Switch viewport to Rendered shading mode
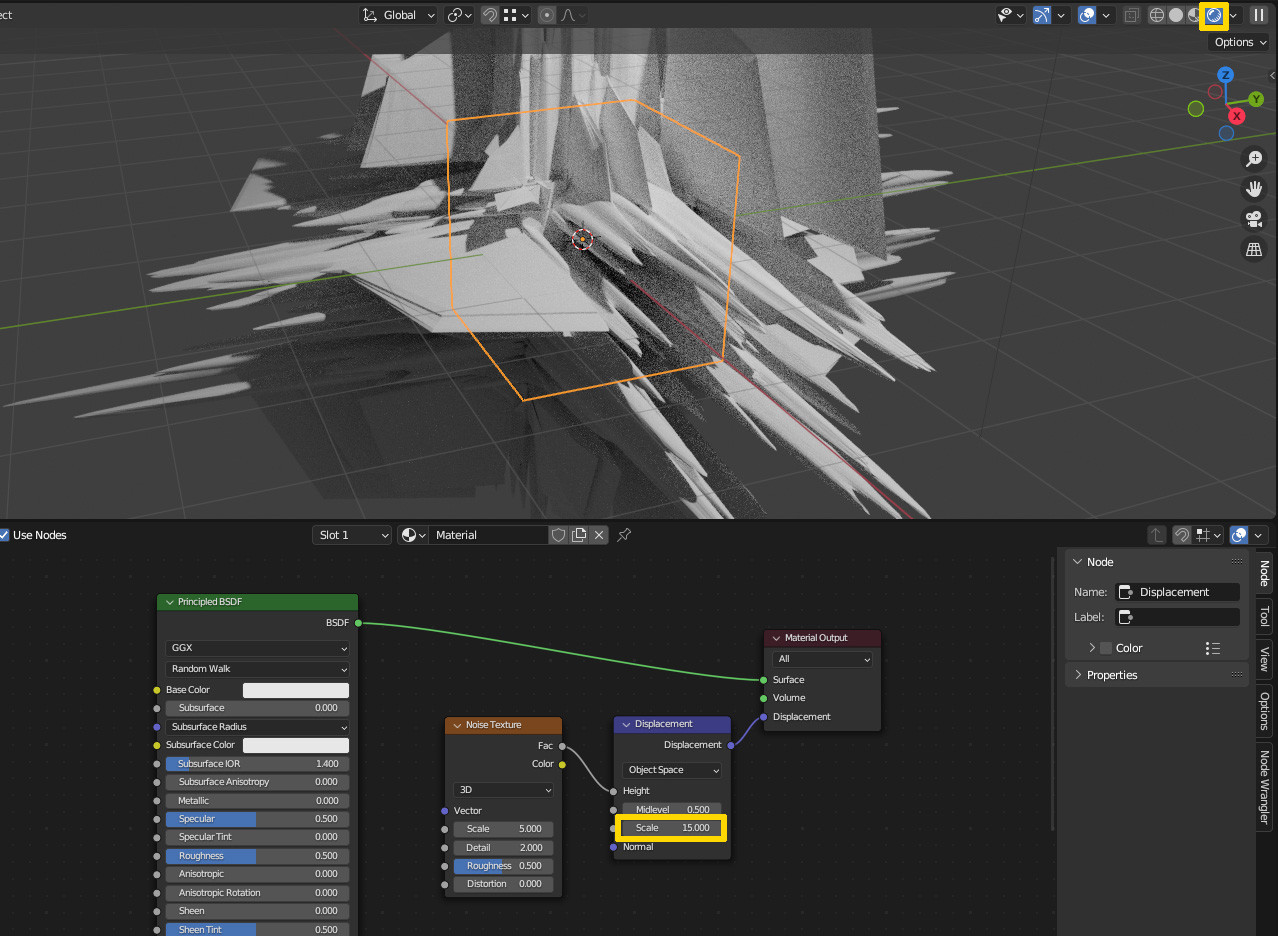Image resolution: width=1278 pixels, height=936 pixels. 1213,15
